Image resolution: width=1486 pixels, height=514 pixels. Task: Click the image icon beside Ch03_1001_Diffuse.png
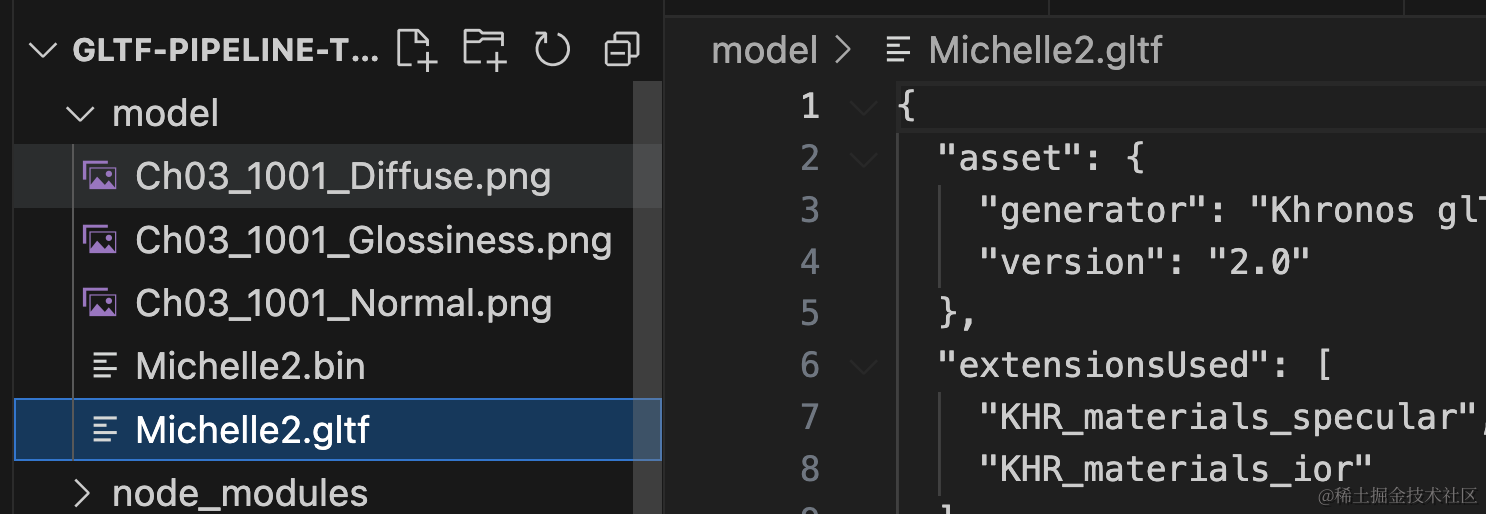[99, 177]
